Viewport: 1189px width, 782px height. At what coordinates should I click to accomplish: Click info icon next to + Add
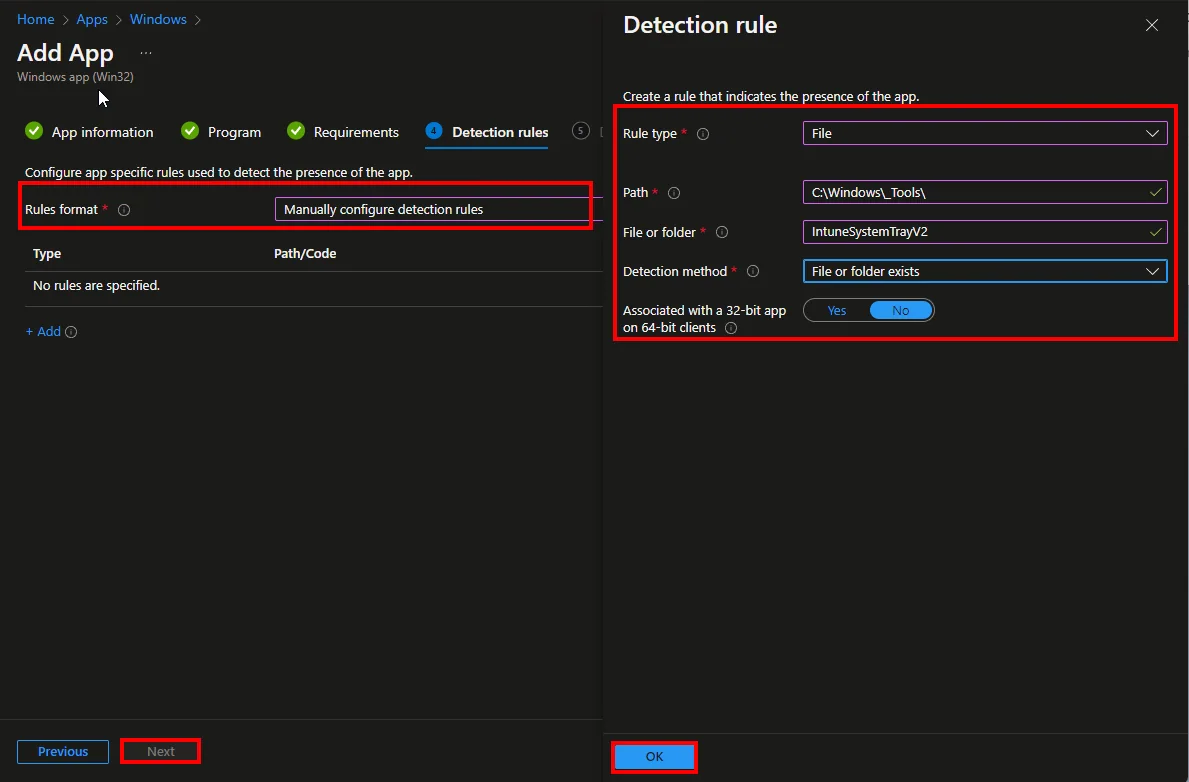71,332
